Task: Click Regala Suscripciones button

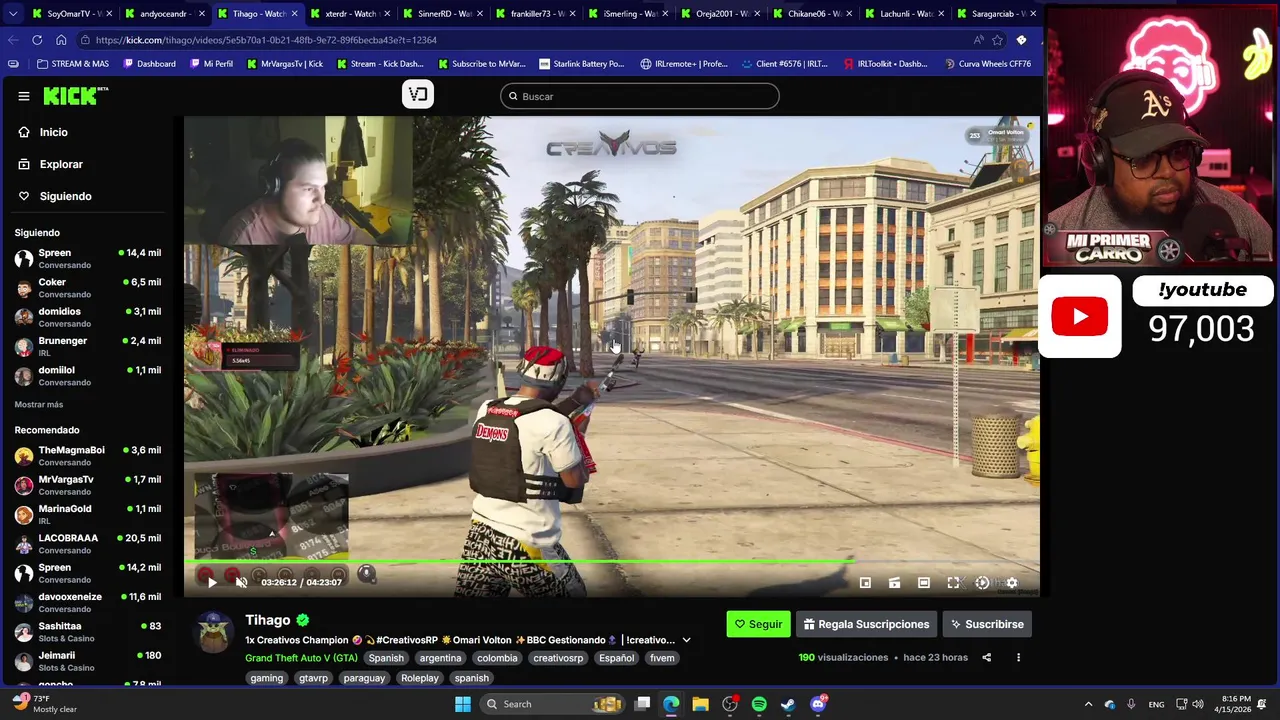Action: pyautogui.click(x=866, y=624)
